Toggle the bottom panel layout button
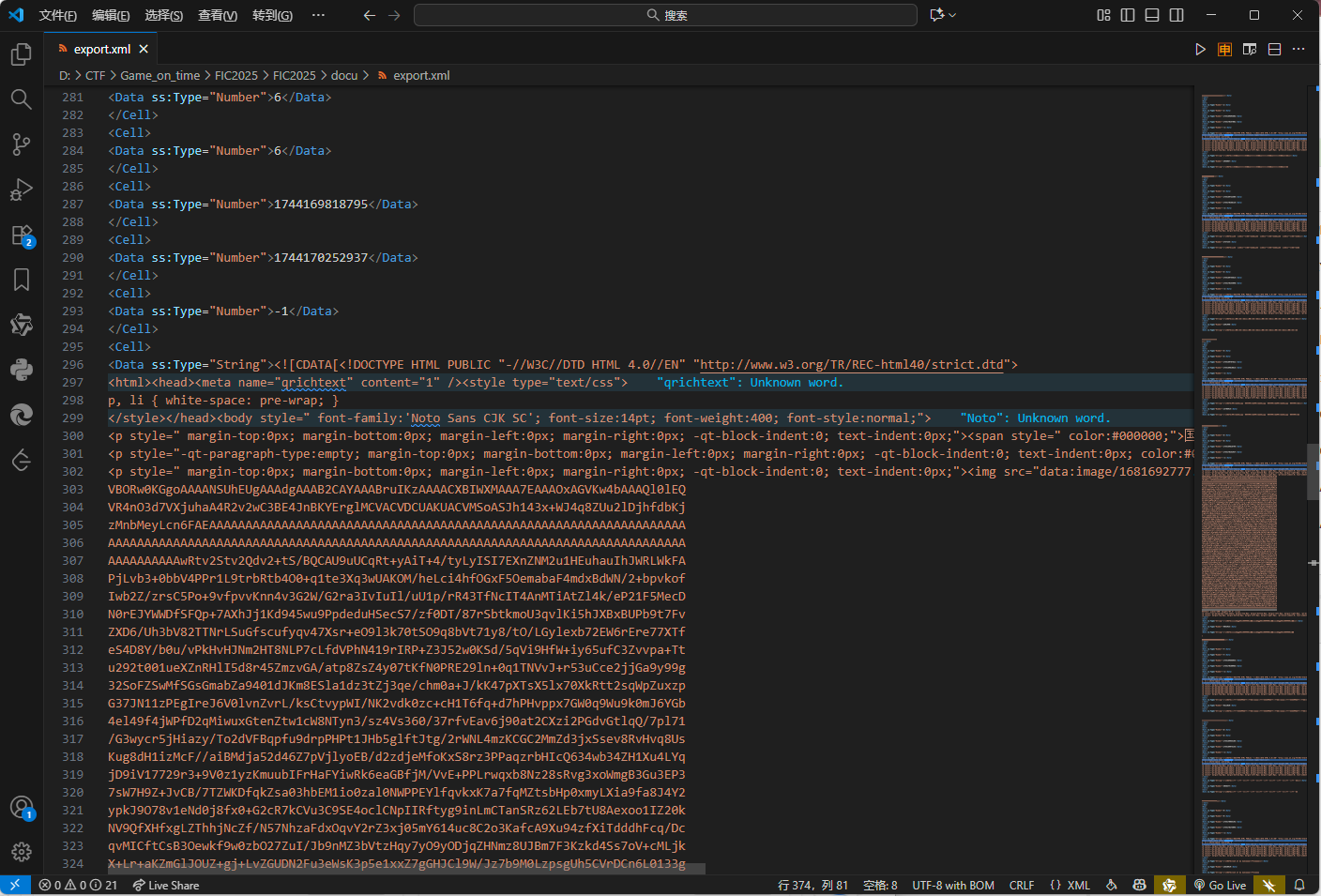The image size is (1321, 896). click(x=1152, y=15)
